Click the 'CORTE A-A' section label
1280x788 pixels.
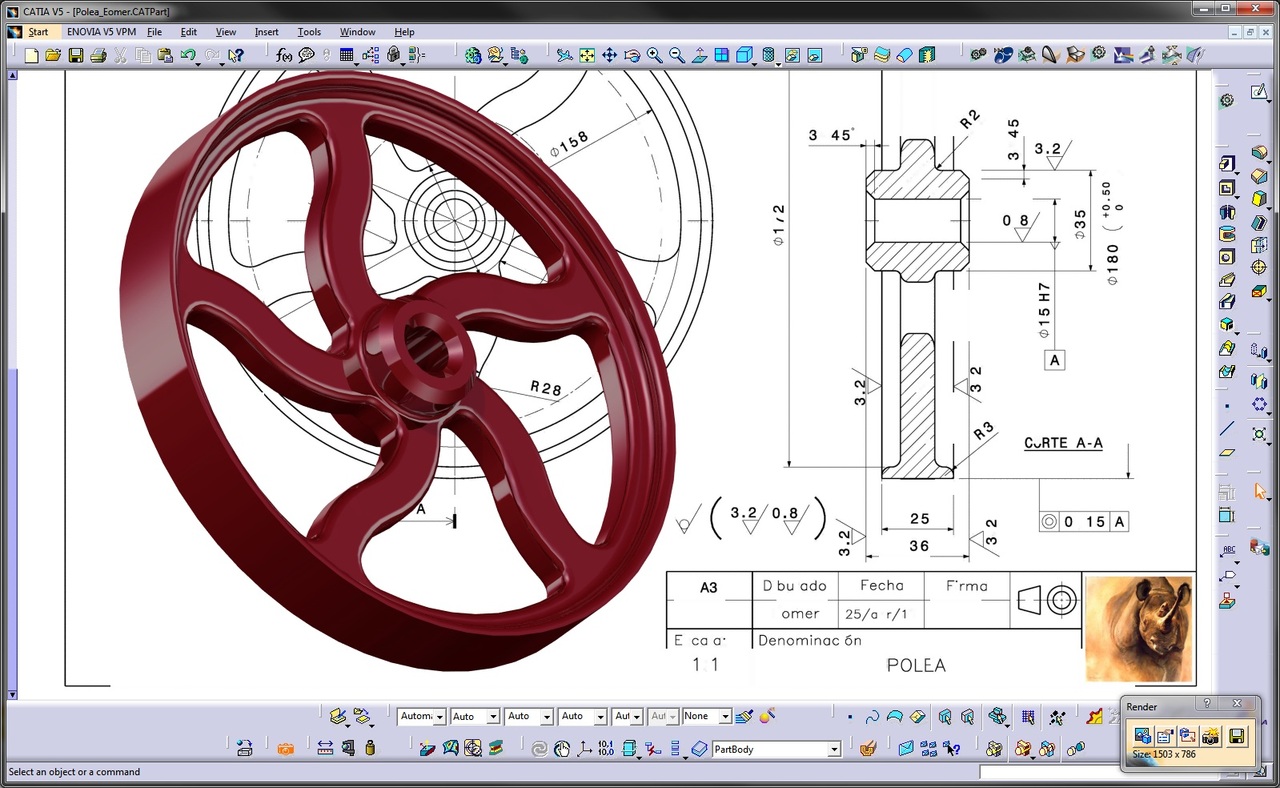tap(1063, 443)
